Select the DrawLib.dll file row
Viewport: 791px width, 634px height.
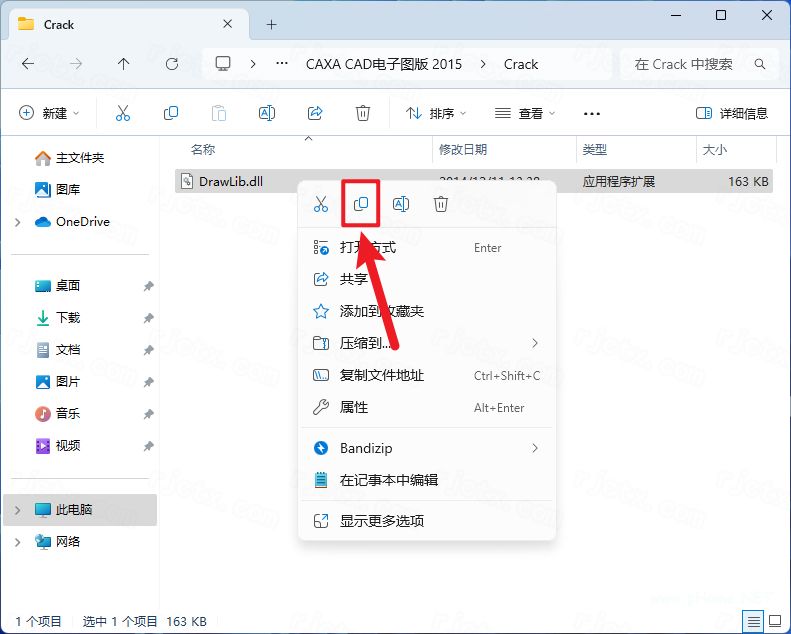(474, 181)
